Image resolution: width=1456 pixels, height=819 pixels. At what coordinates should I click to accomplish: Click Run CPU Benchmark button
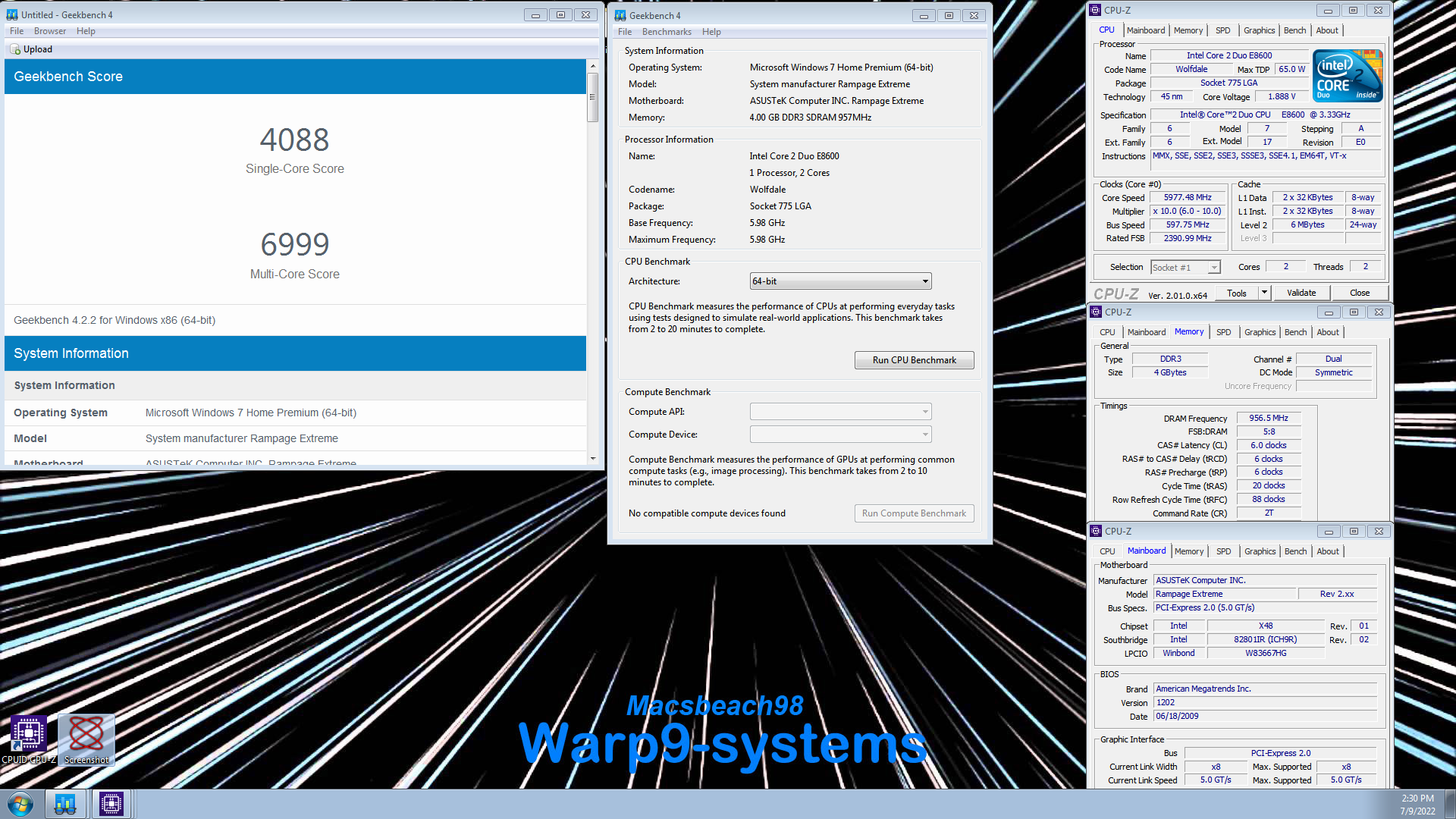[x=914, y=360]
